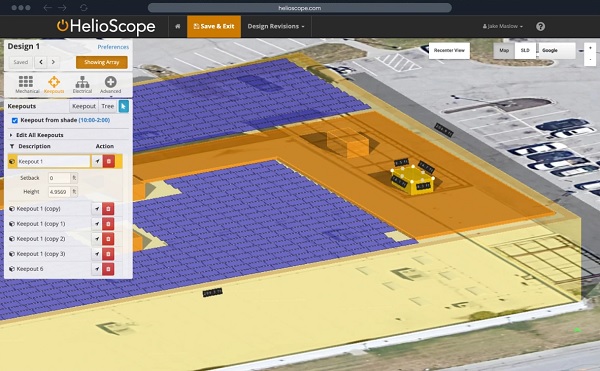Open the Google imagery dropdown

point(557,50)
